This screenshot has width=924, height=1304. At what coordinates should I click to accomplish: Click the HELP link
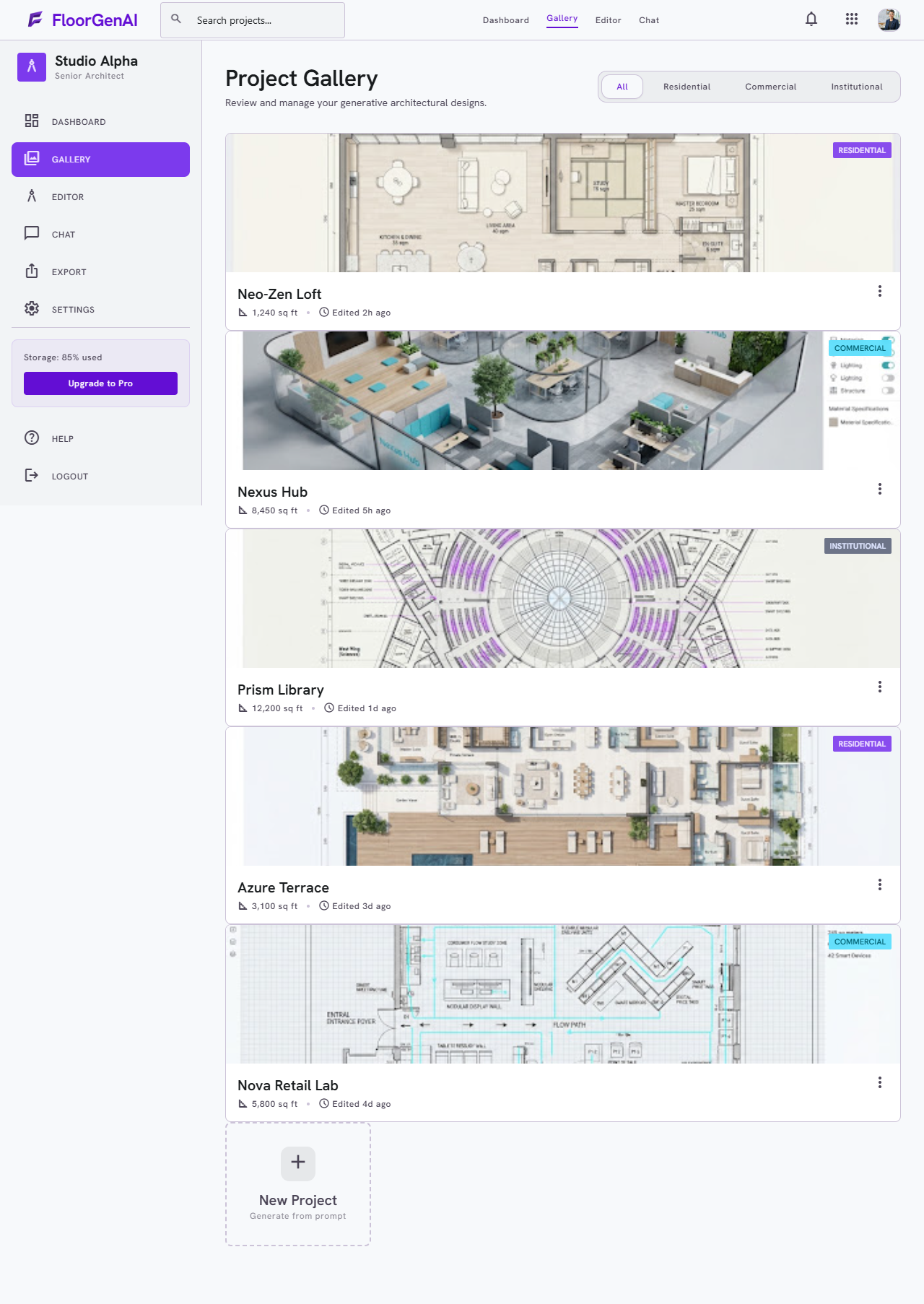tap(100, 439)
